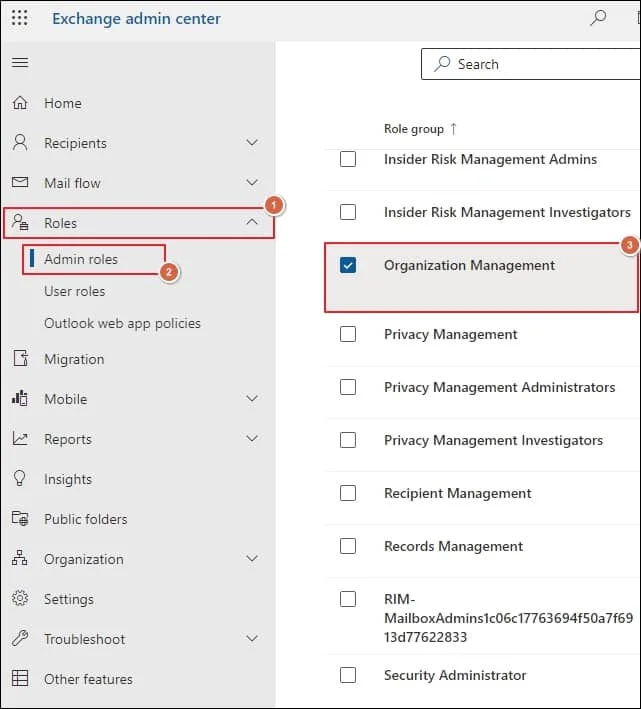641x709 pixels.
Task: Click the Organization hierarchy icon
Action: [x=20, y=558]
